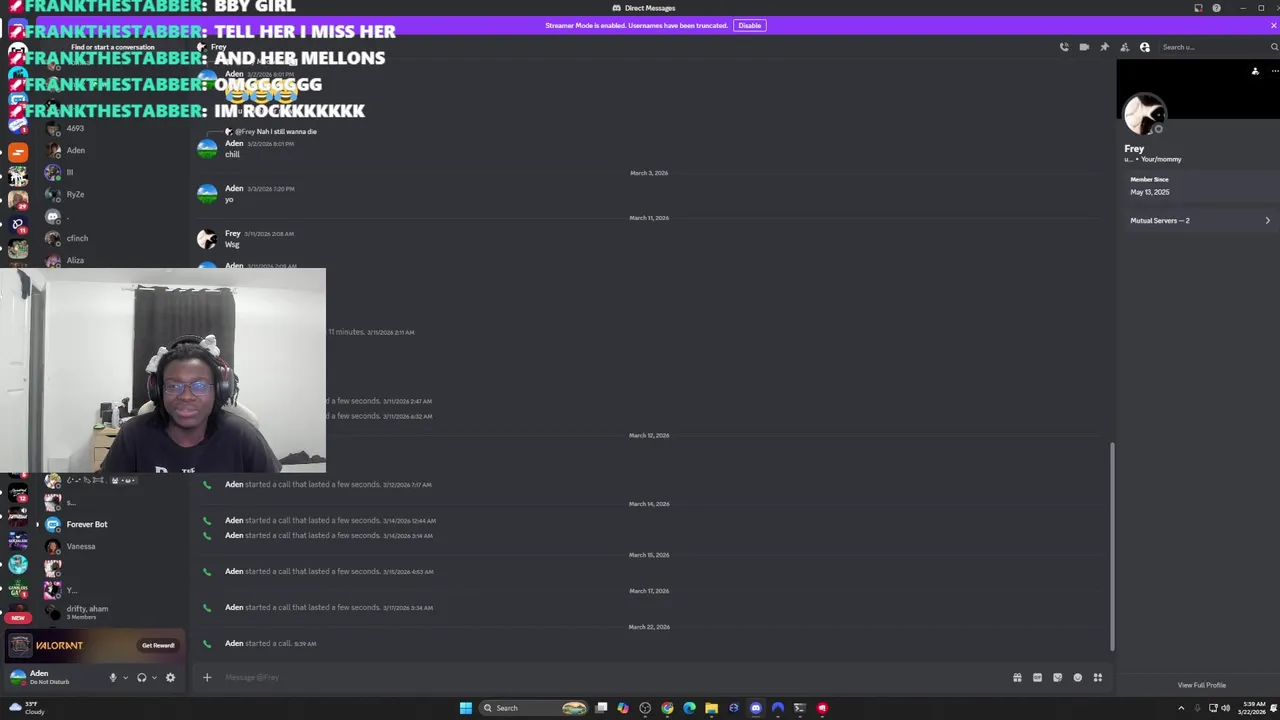Image resolution: width=1280 pixels, height=720 pixels.
Task: Open the more options dots on Frey's profile
Action: pos(1274,71)
